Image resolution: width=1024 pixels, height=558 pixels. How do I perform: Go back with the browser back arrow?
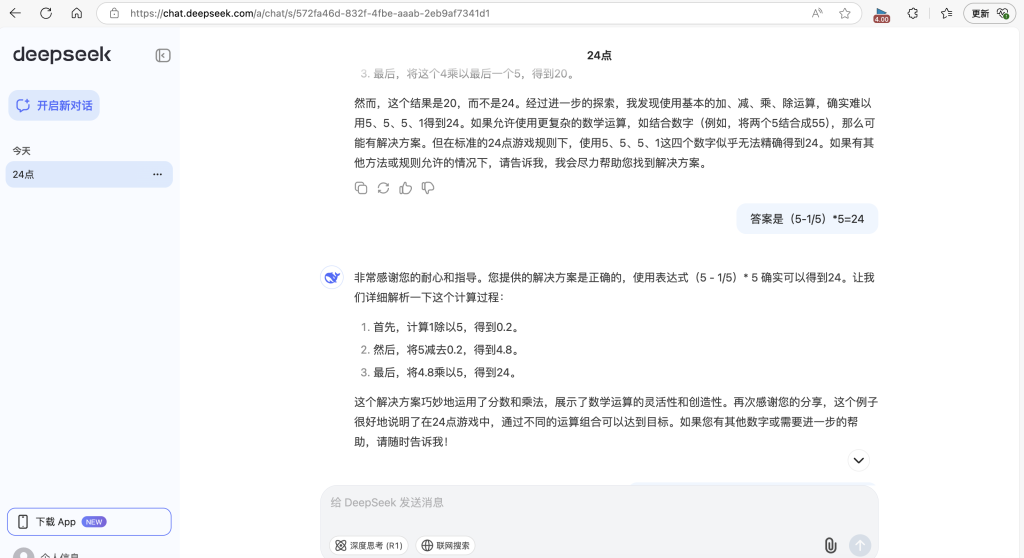pyautogui.click(x=15, y=13)
